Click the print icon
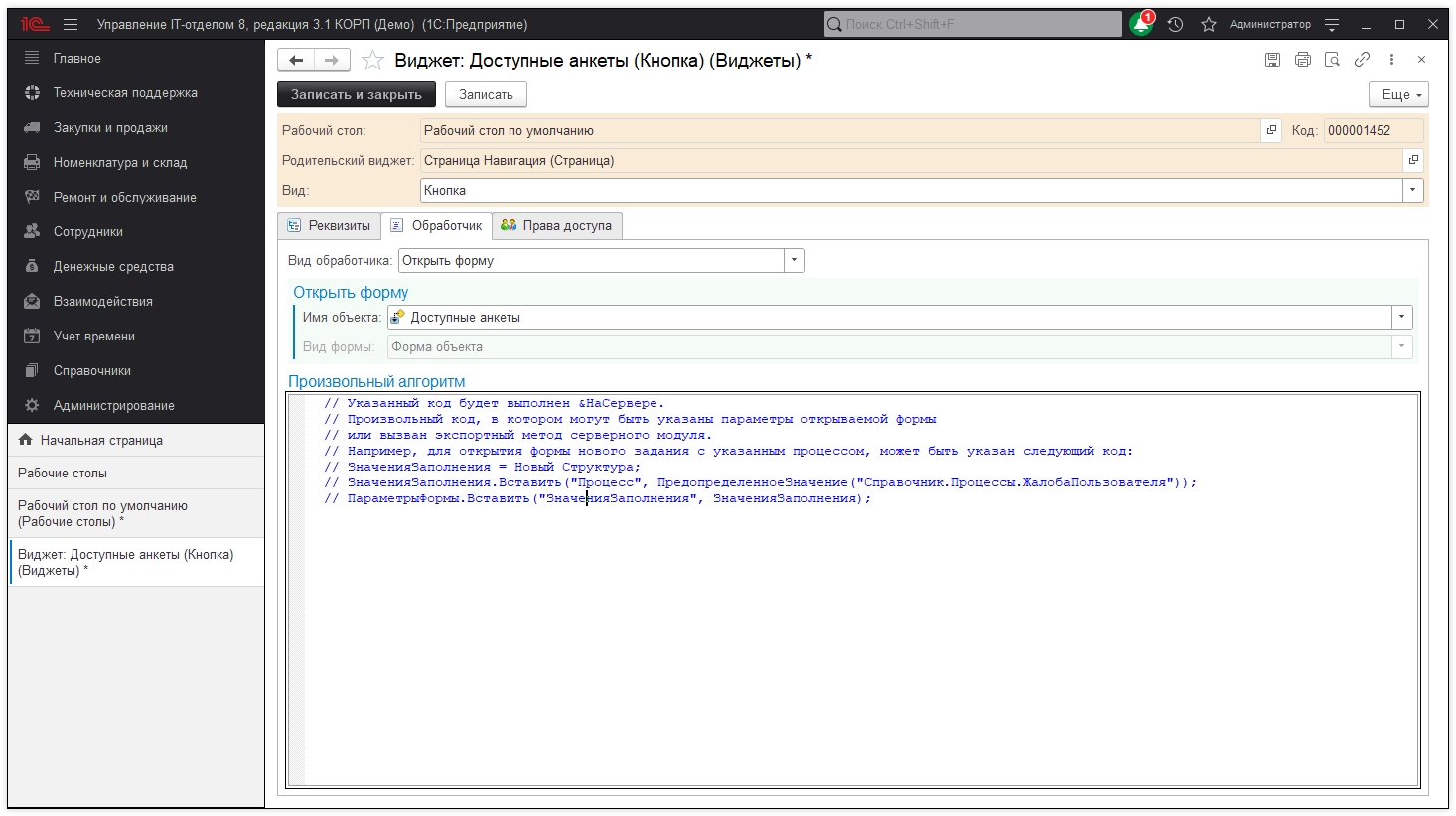Image resolution: width=1456 pixels, height=816 pixels. [1302, 60]
